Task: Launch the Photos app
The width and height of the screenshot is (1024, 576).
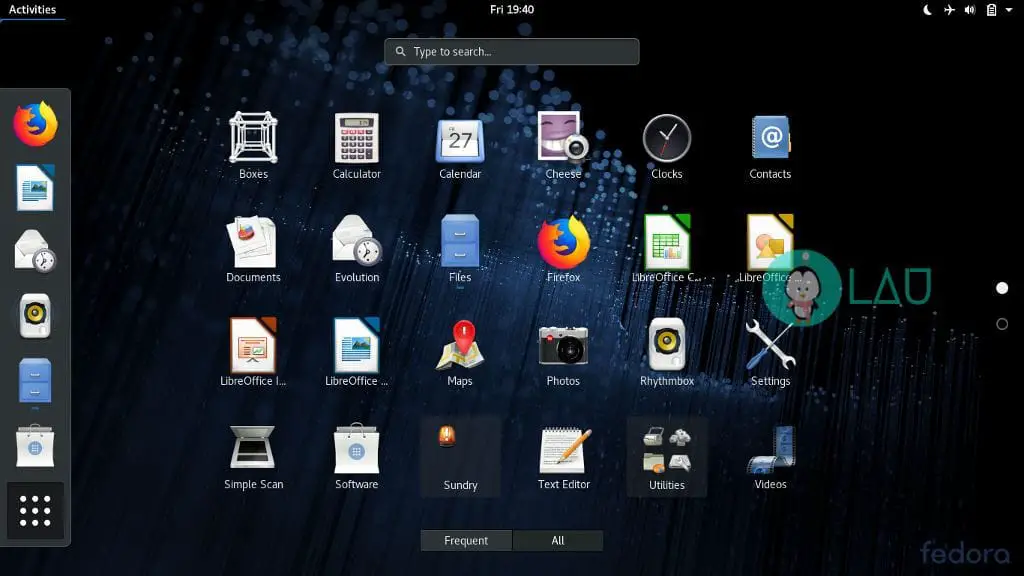Action: coord(563,352)
